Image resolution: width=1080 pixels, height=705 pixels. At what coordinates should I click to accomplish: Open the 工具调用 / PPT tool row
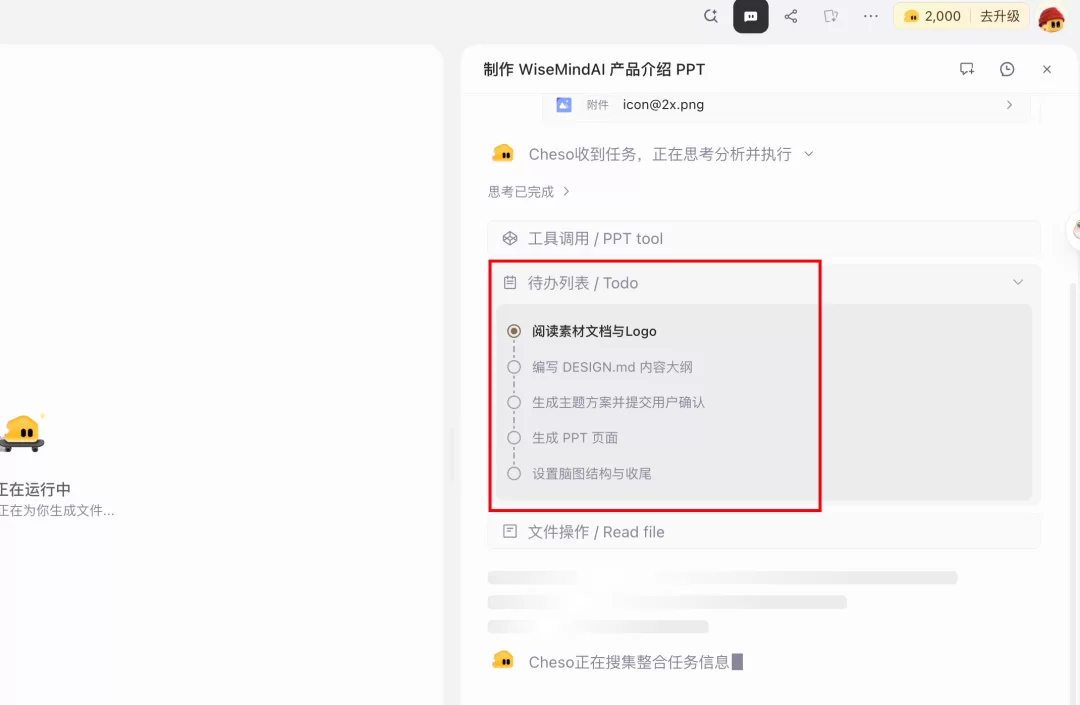click(764, 238)
